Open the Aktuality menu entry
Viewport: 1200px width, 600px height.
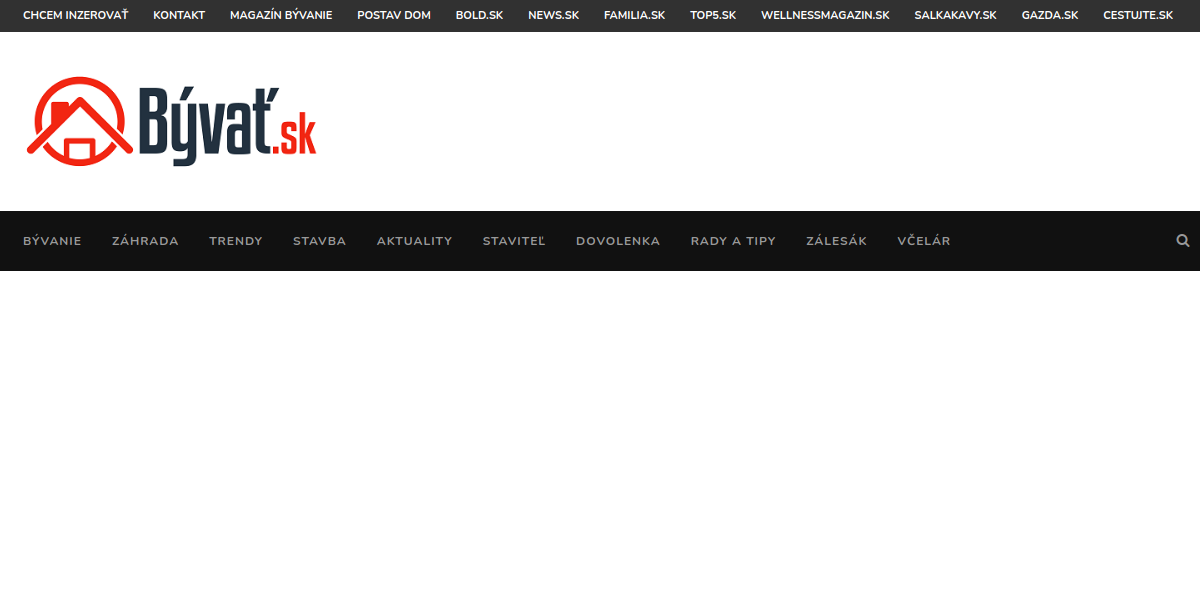point(414,241)
